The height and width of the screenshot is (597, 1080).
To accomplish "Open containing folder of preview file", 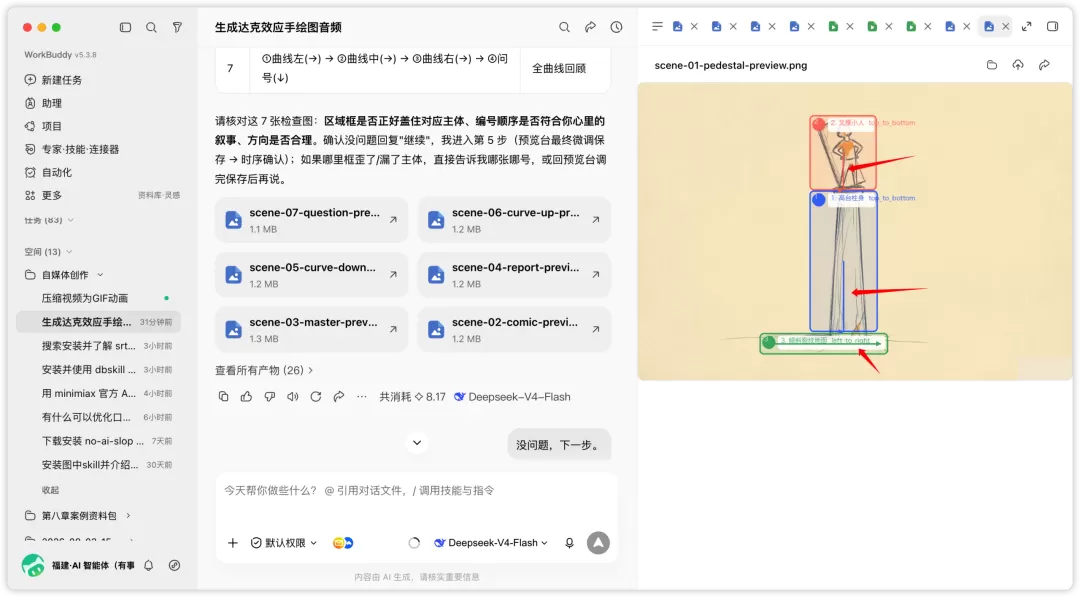I will click(992, 65).
